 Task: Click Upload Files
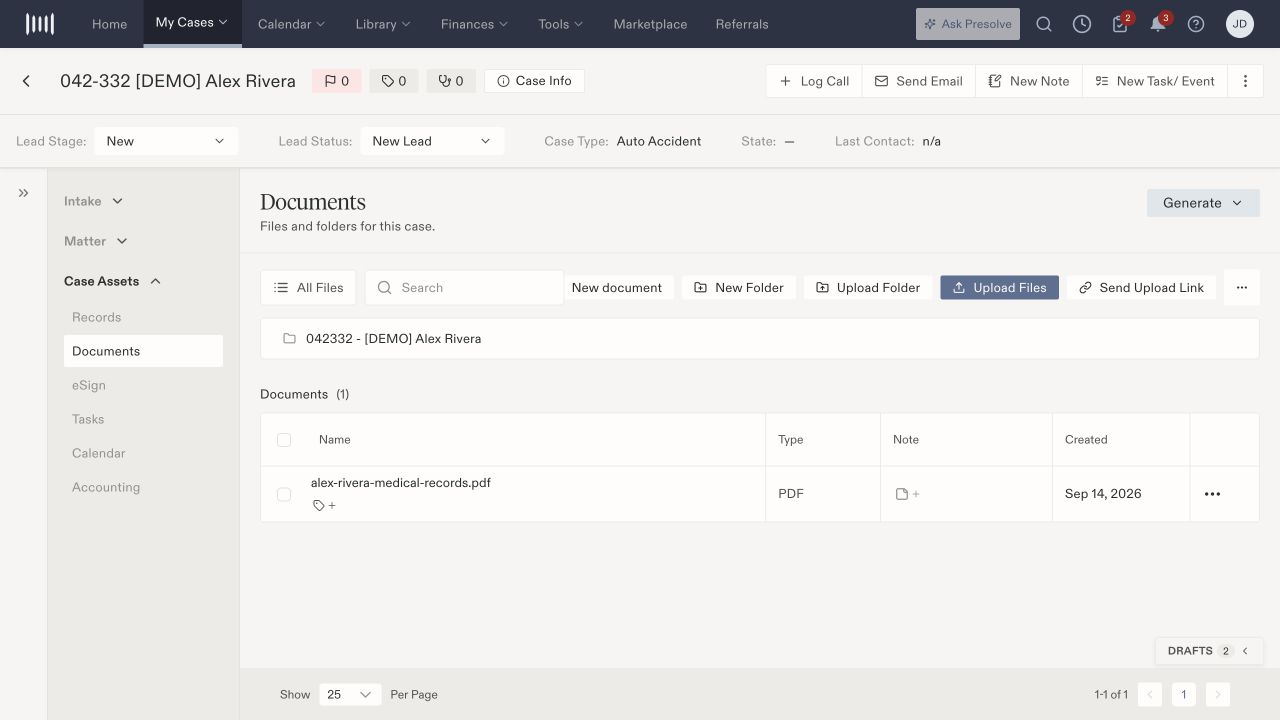pos(999,287)
